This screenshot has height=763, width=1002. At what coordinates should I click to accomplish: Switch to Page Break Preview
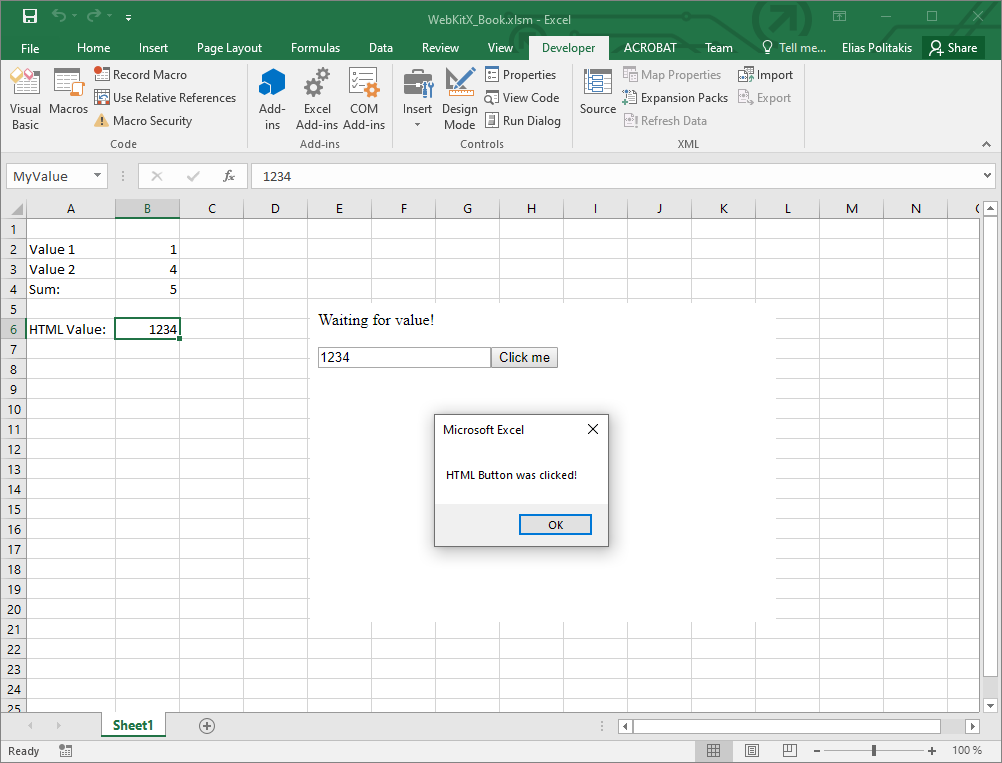pos(790,750)
